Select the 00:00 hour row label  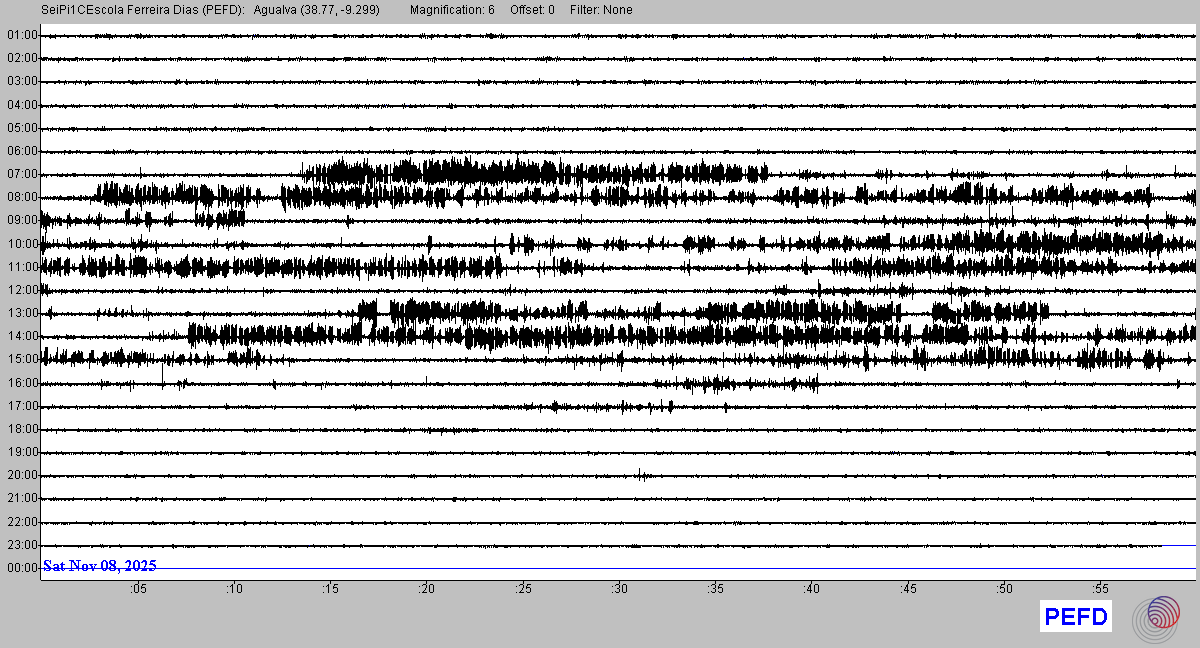tap(21, 568)
